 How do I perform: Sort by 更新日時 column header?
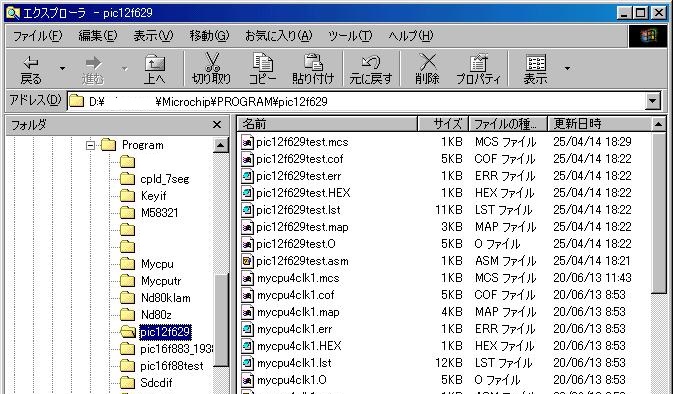click(x=599, y=124)
